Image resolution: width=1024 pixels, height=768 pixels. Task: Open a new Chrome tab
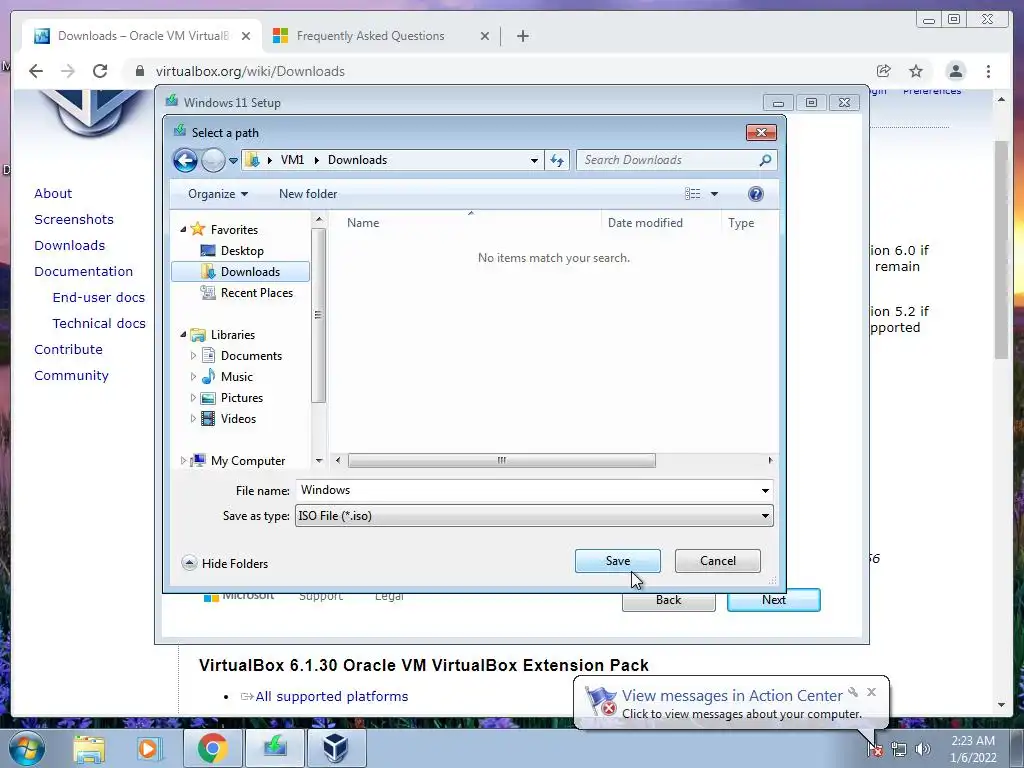tap(522, 36)
